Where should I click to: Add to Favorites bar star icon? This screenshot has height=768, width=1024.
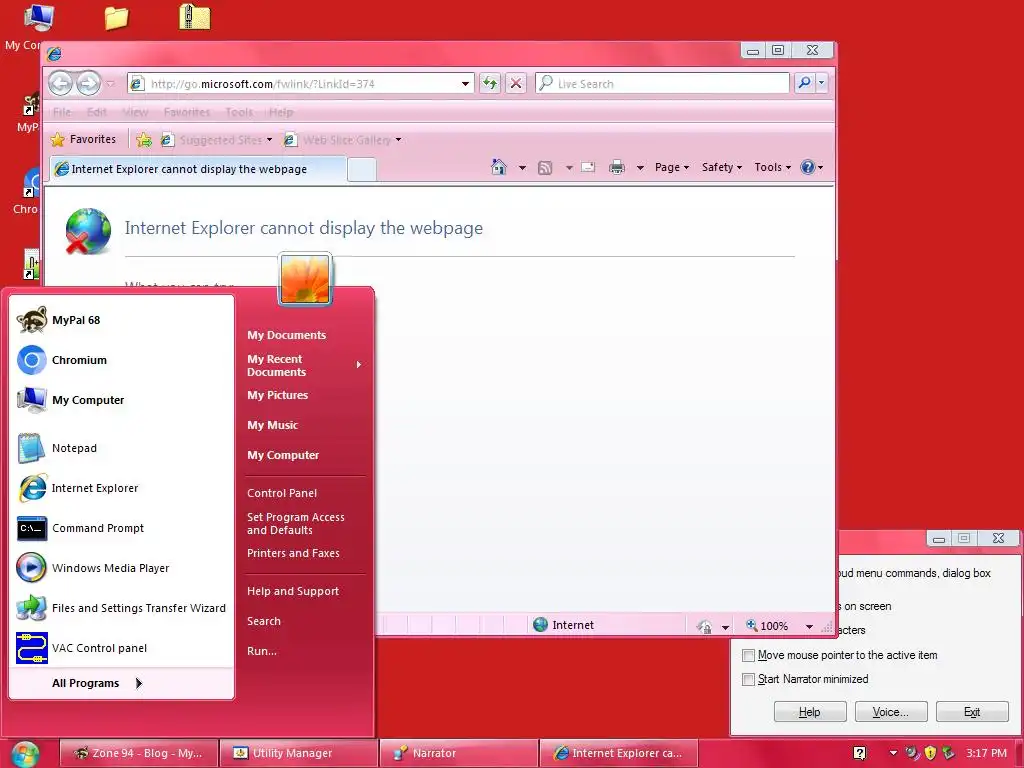pyautogui.click(x=144, y=140)
